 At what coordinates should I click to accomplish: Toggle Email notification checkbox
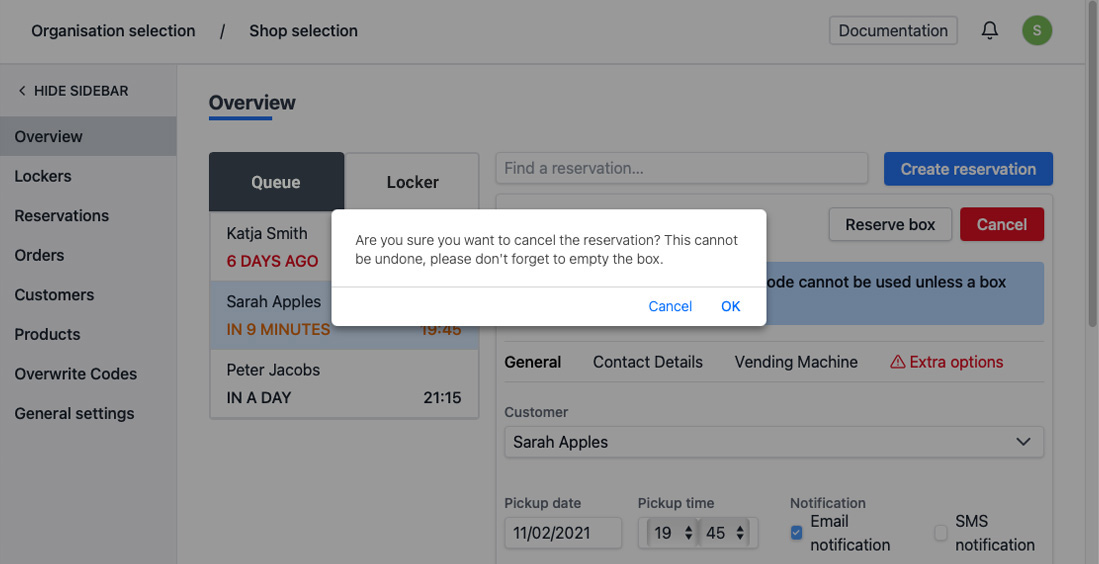[x=797, y=533]
